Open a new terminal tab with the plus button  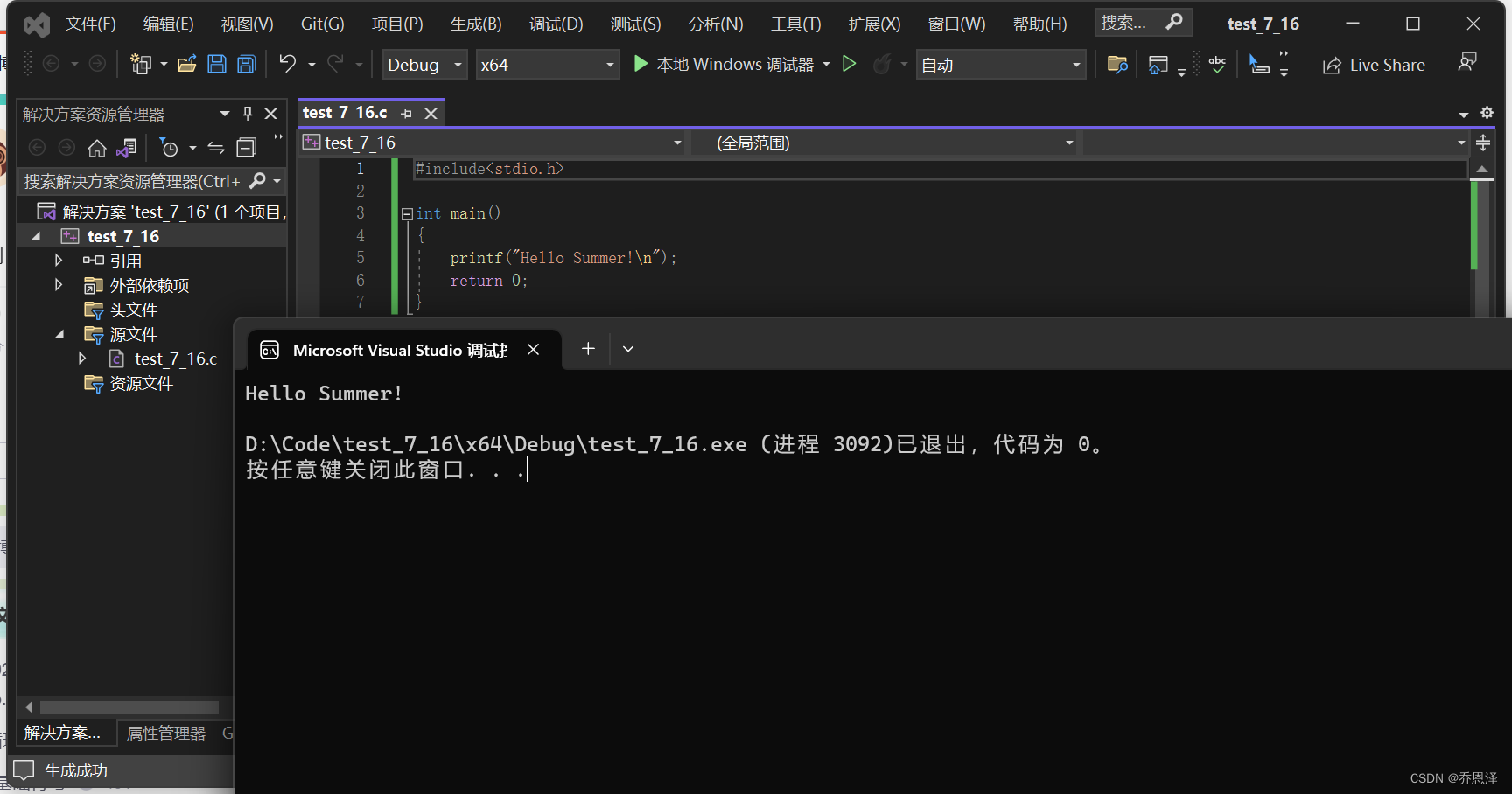[x=587, y=348]
